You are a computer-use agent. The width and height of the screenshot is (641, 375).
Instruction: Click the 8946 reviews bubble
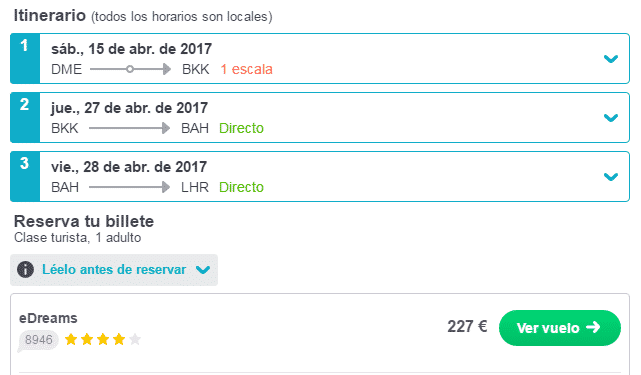(38, 340)
